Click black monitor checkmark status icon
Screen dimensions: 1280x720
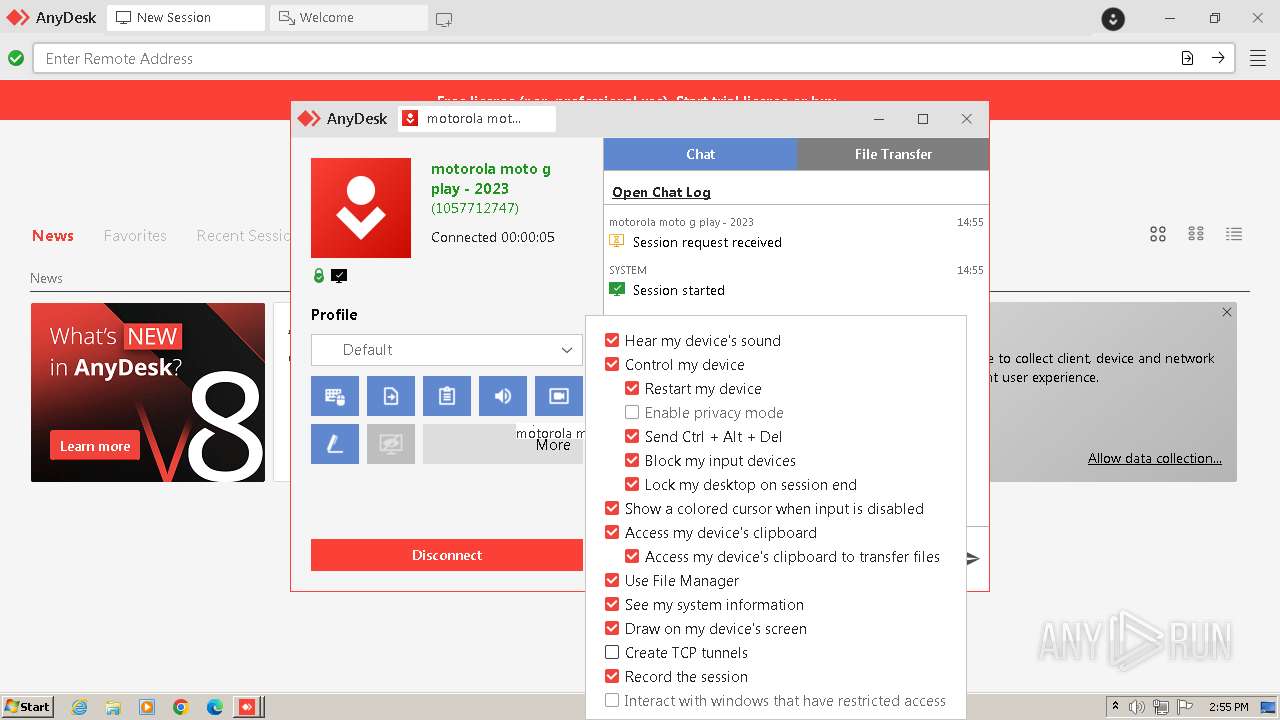[x=339, y=275]
